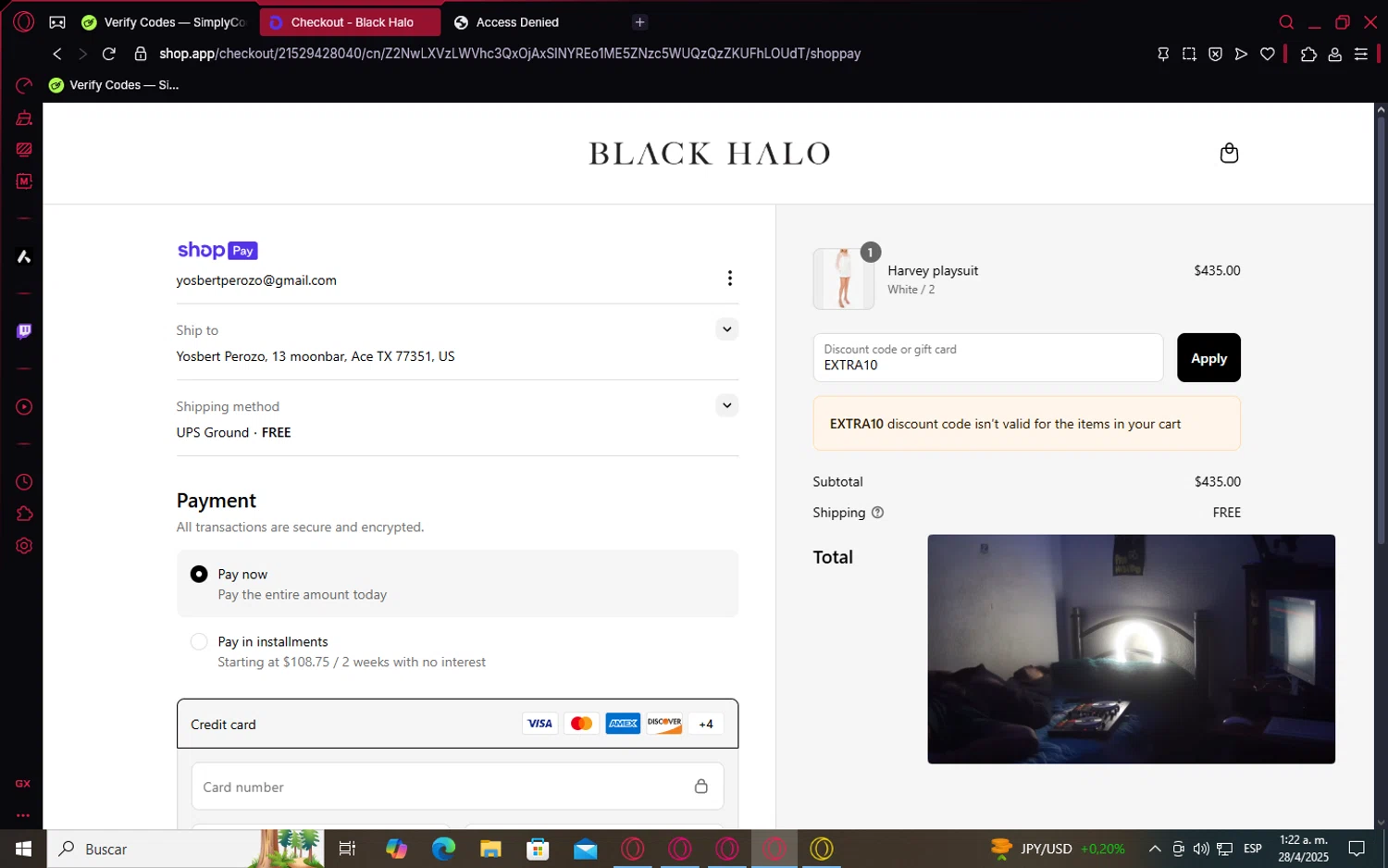The height and width of the screenshot is (868, 1388).
Task: Open the snapshot capture toolbar icon
Action: tap(1189, 54)
